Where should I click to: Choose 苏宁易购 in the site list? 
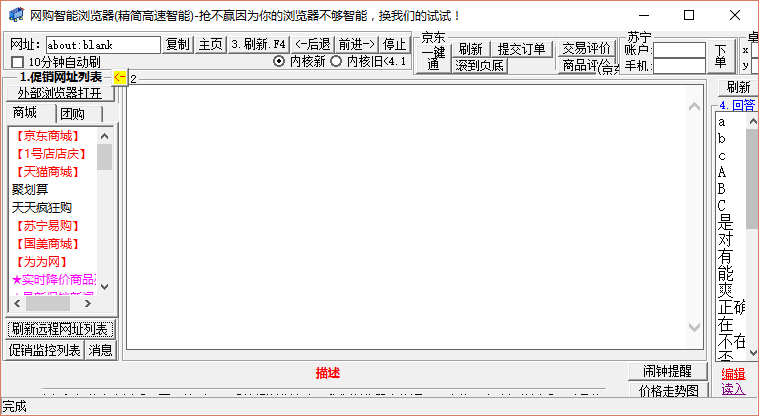[x=47, y=225]
